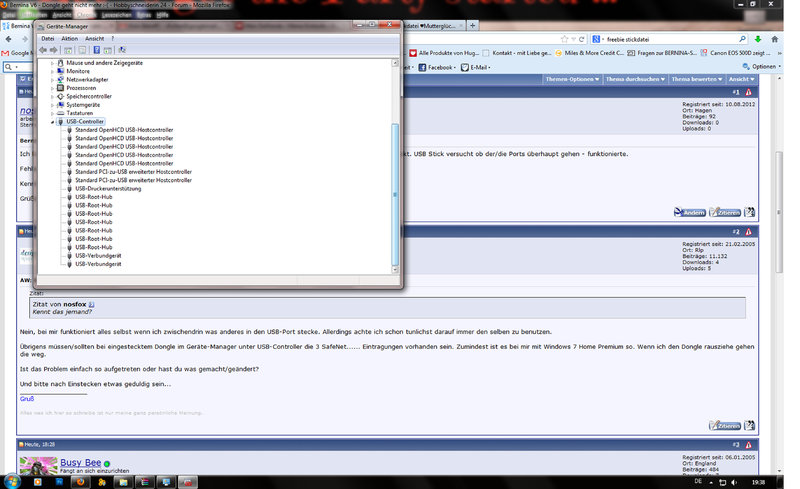
Task: Select the USB-Controller tree item
Action: (85, 121)
